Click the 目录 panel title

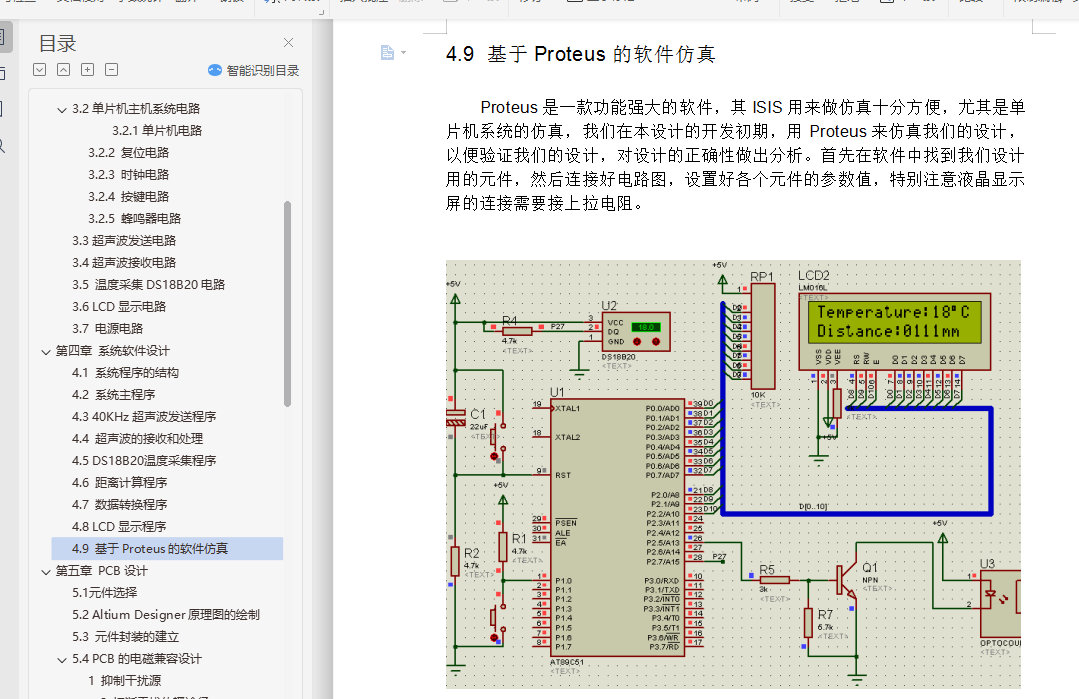pyautogui.click(x=57, y=44)
